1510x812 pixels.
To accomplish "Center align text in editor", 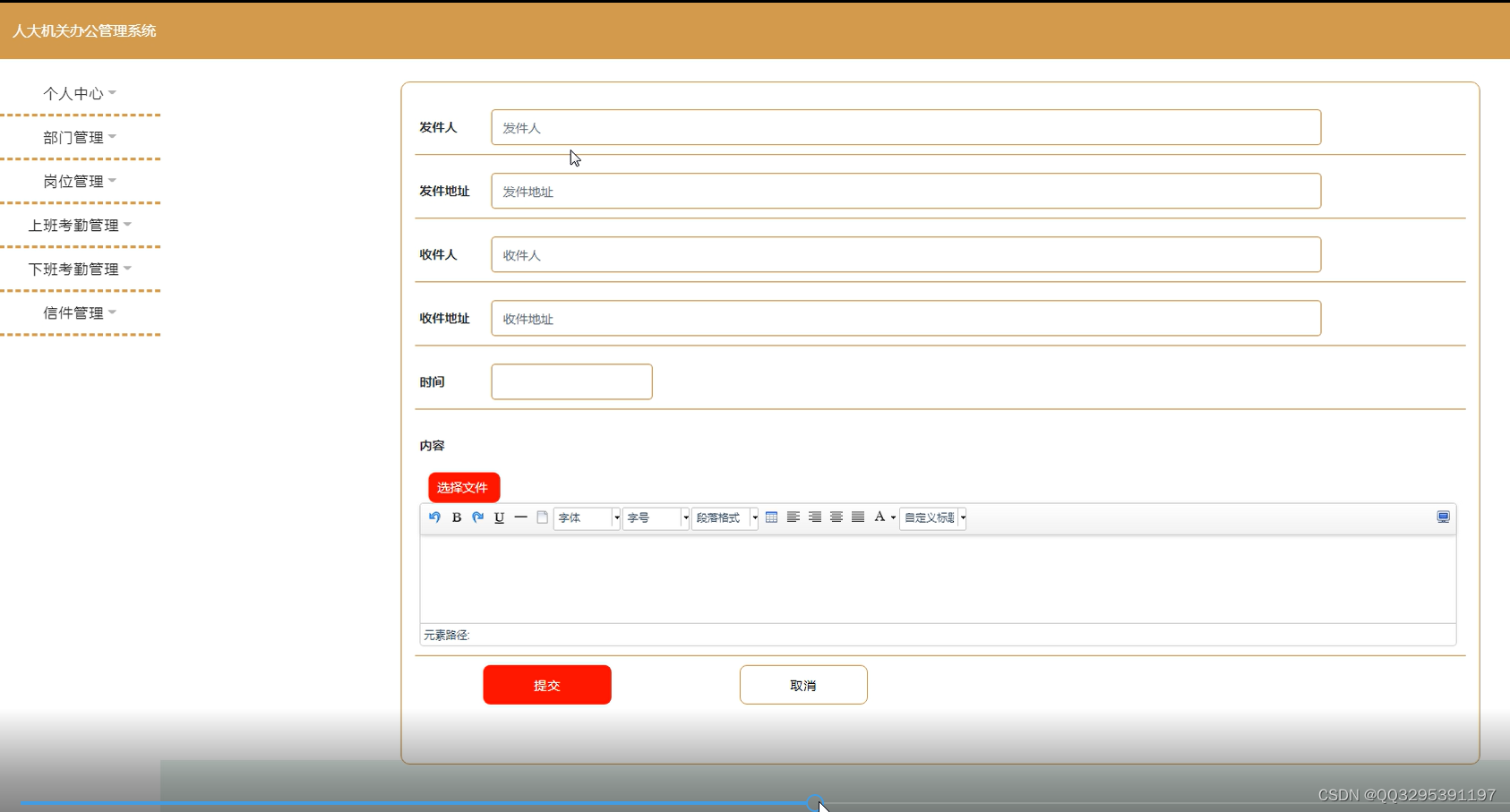I will coord(837,517).
